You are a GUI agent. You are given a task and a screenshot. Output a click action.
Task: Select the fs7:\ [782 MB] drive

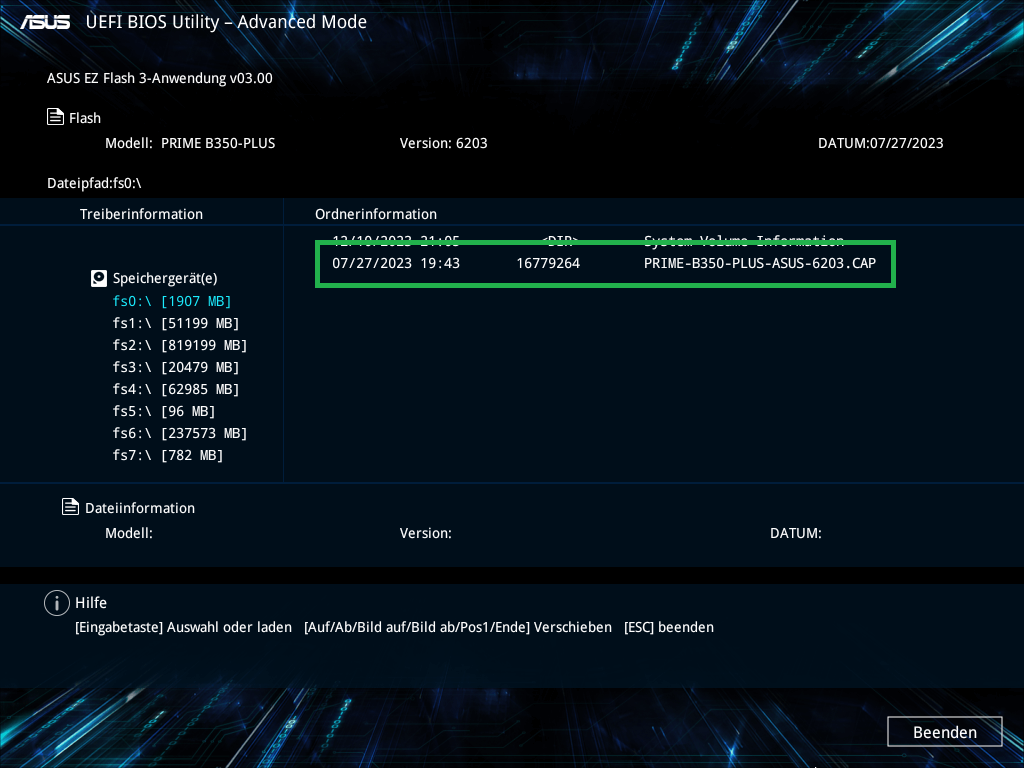pyautogui.click(x=168, y=455)
